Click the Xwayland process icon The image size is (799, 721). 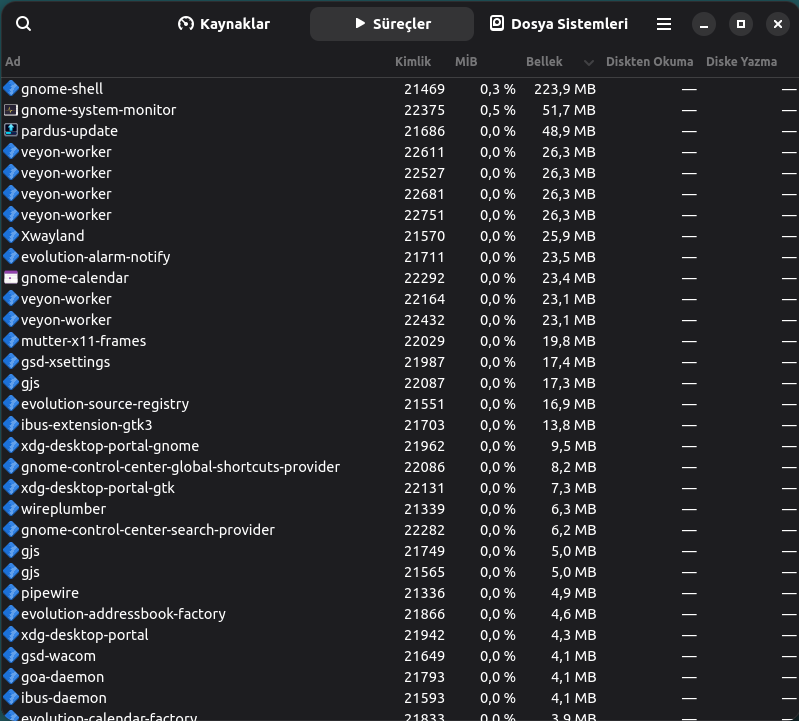click(11, 236)
